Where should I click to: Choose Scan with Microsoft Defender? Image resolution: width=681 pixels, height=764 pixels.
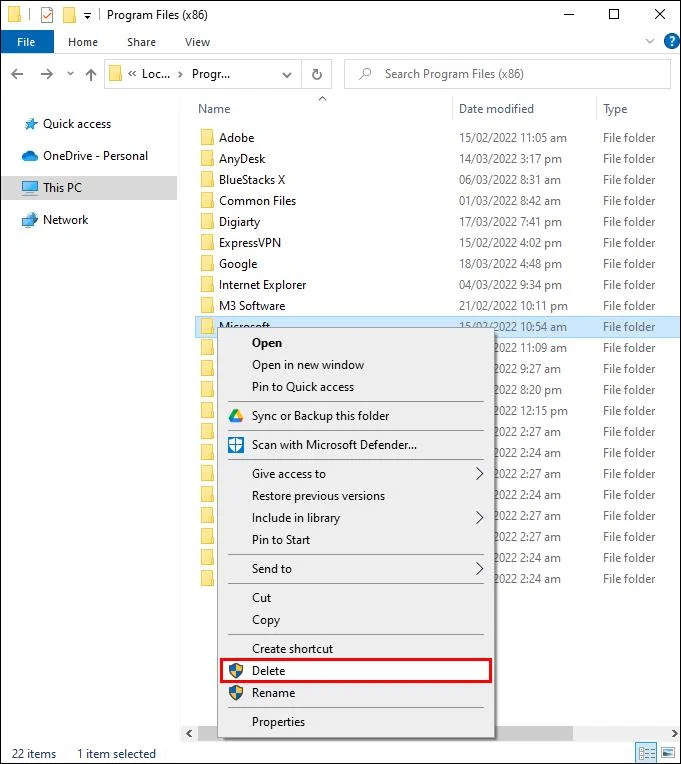pos(356,445)
